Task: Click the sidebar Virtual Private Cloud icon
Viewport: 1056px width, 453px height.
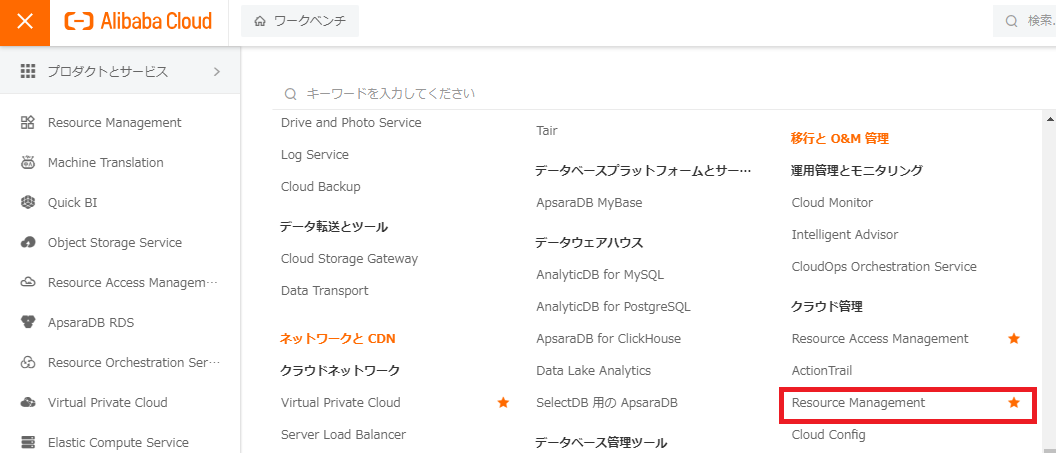Action: click(x=28, y=403)
